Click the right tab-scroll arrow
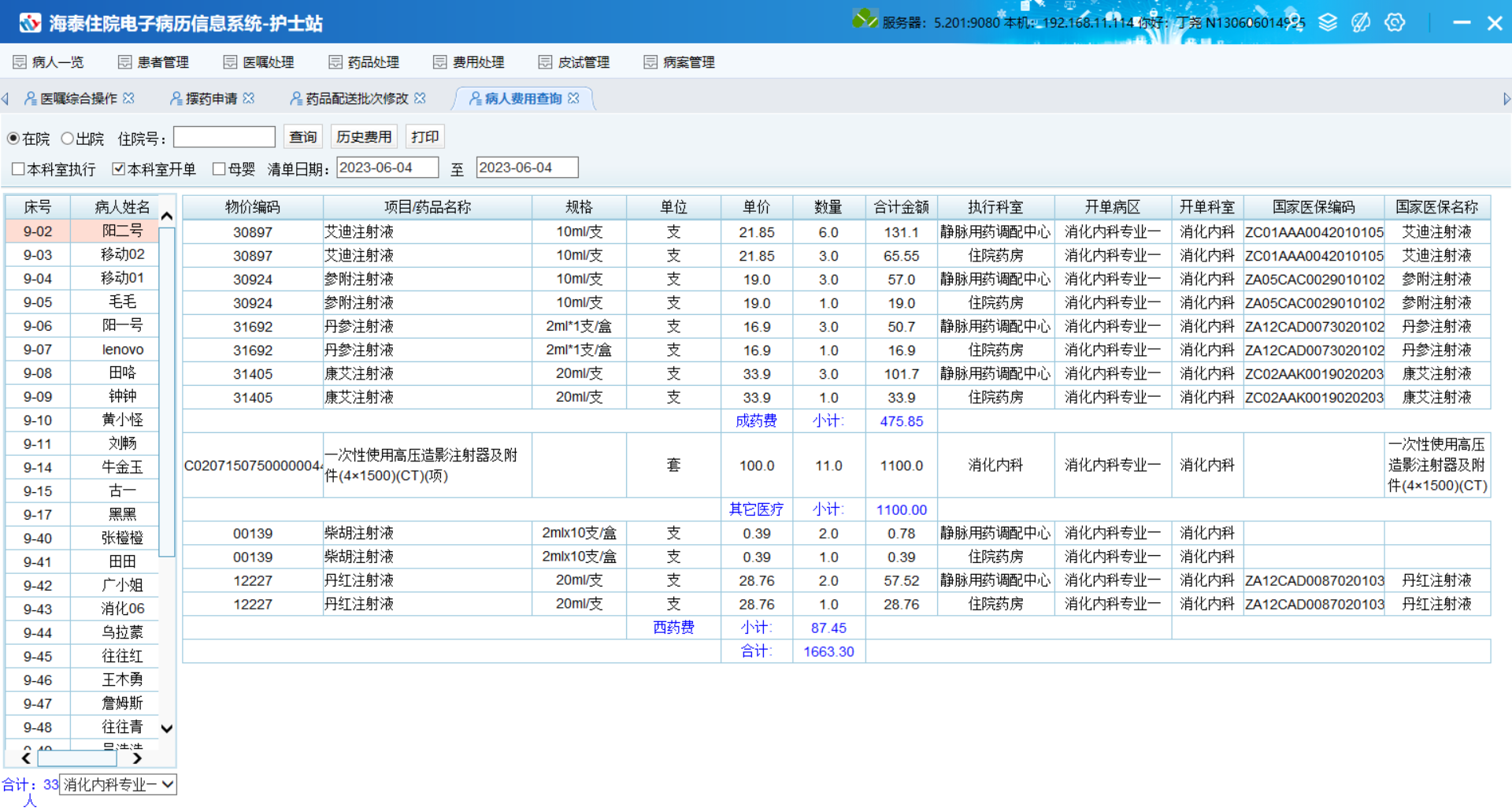The width and height of the screenshot is (1512, 811). tap(1506, 99)
